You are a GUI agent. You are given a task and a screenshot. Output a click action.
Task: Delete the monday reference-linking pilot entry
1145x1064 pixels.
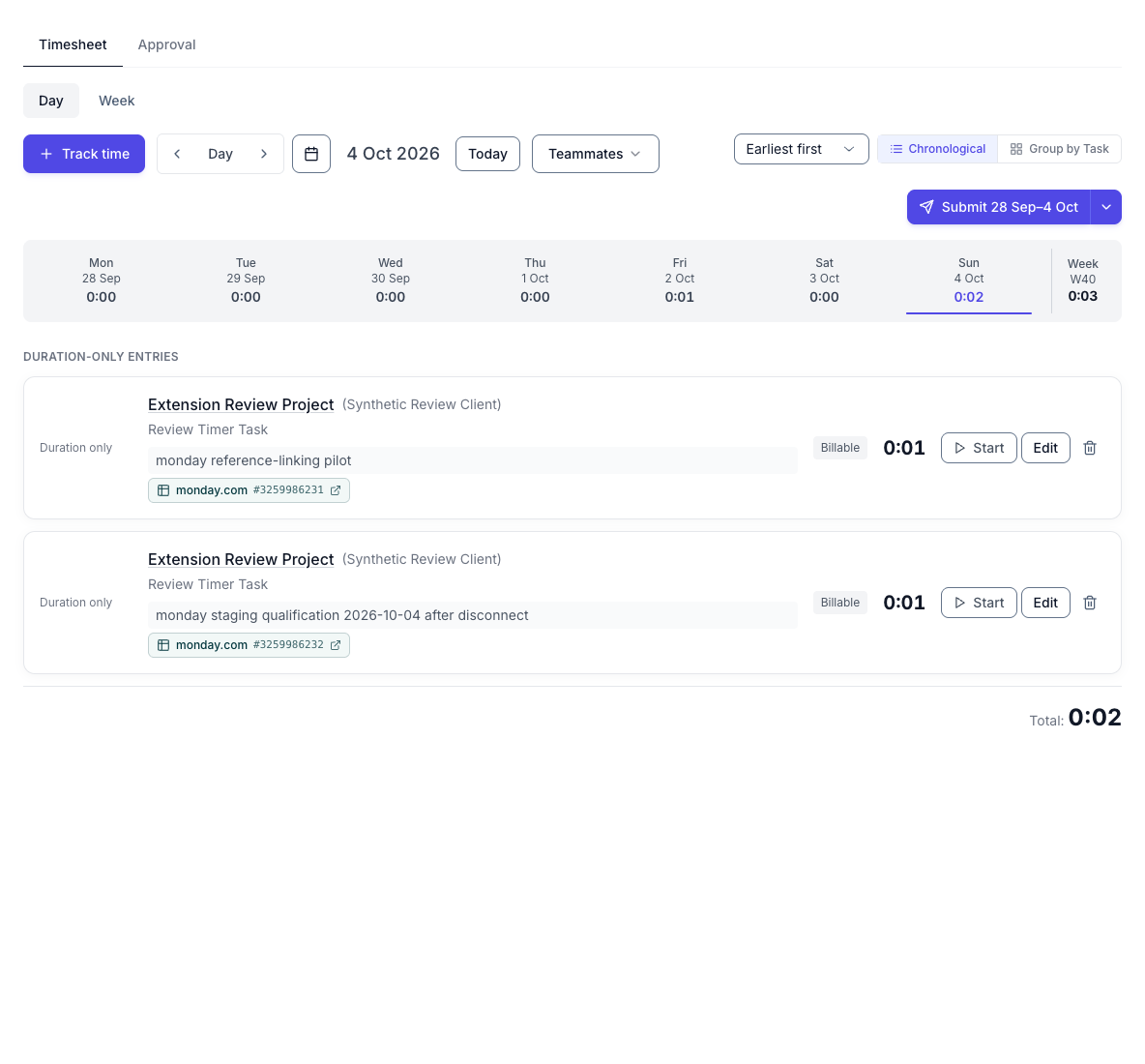pos(1090,448)
